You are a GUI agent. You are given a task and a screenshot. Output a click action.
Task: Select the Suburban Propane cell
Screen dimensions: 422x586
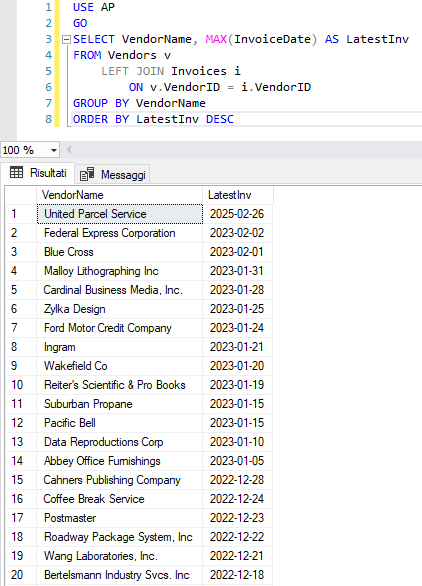(120, 404)
